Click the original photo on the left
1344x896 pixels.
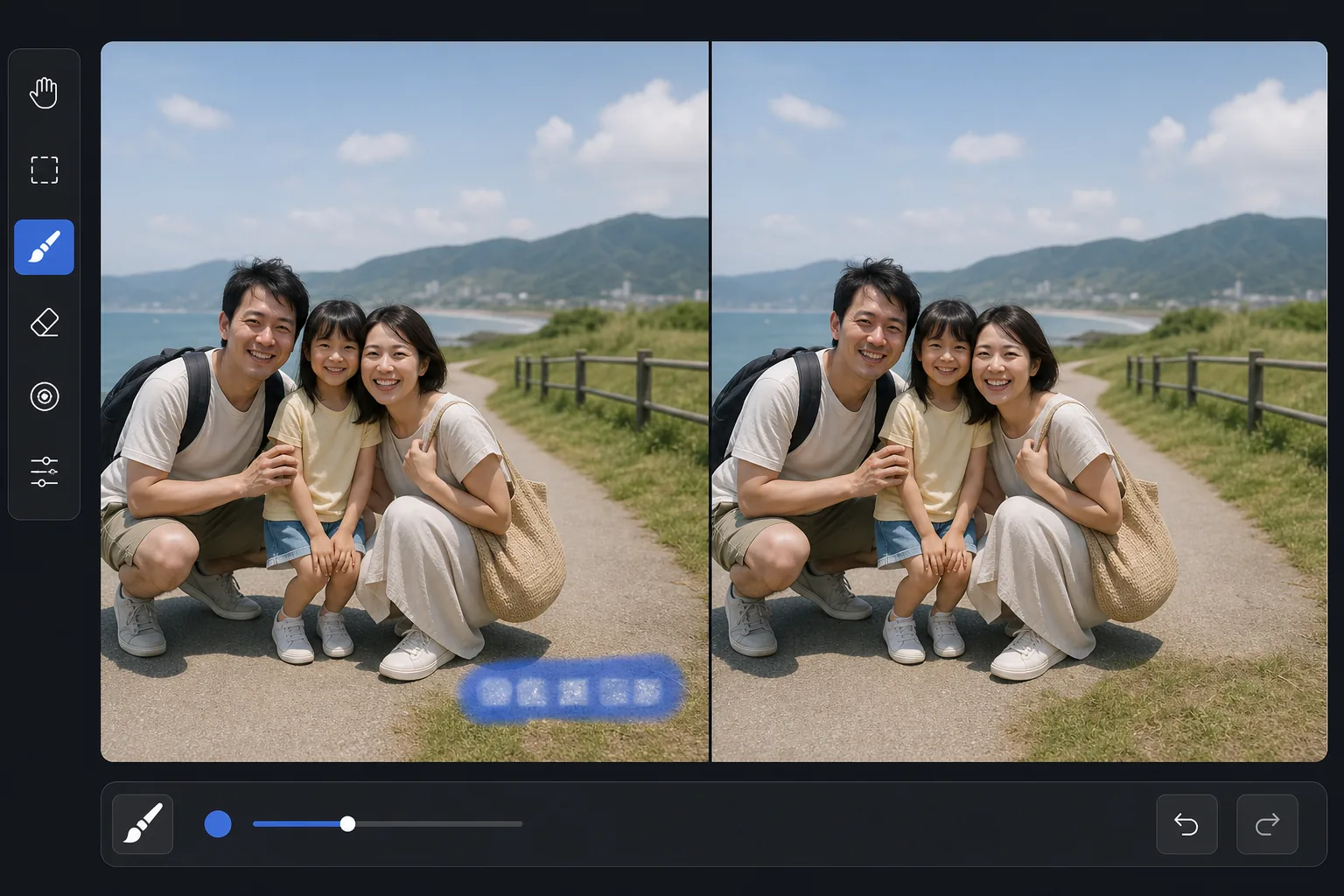click(404, 402)
